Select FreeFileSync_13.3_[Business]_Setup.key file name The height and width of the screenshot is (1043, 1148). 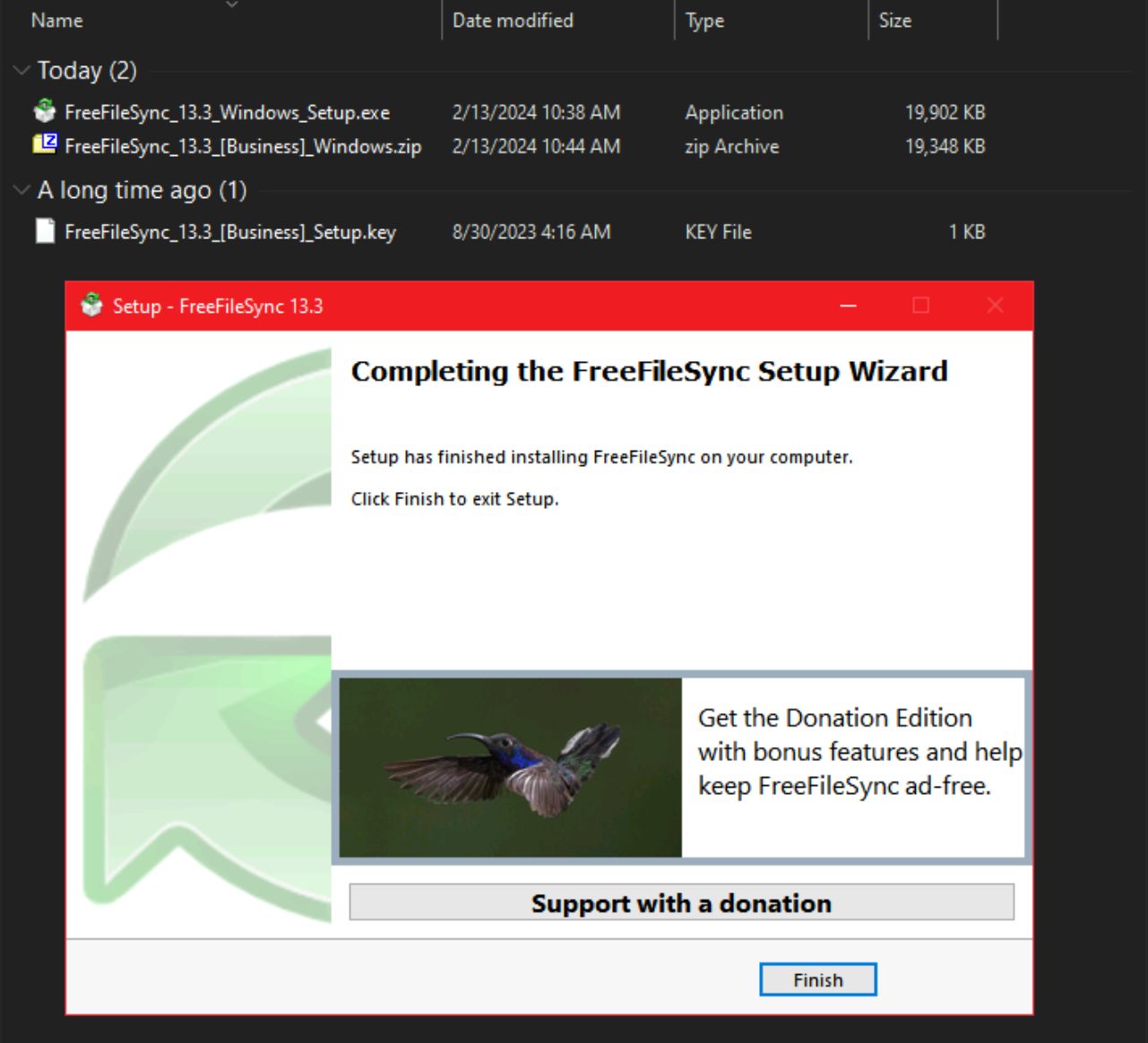click(x=230, y=232)
